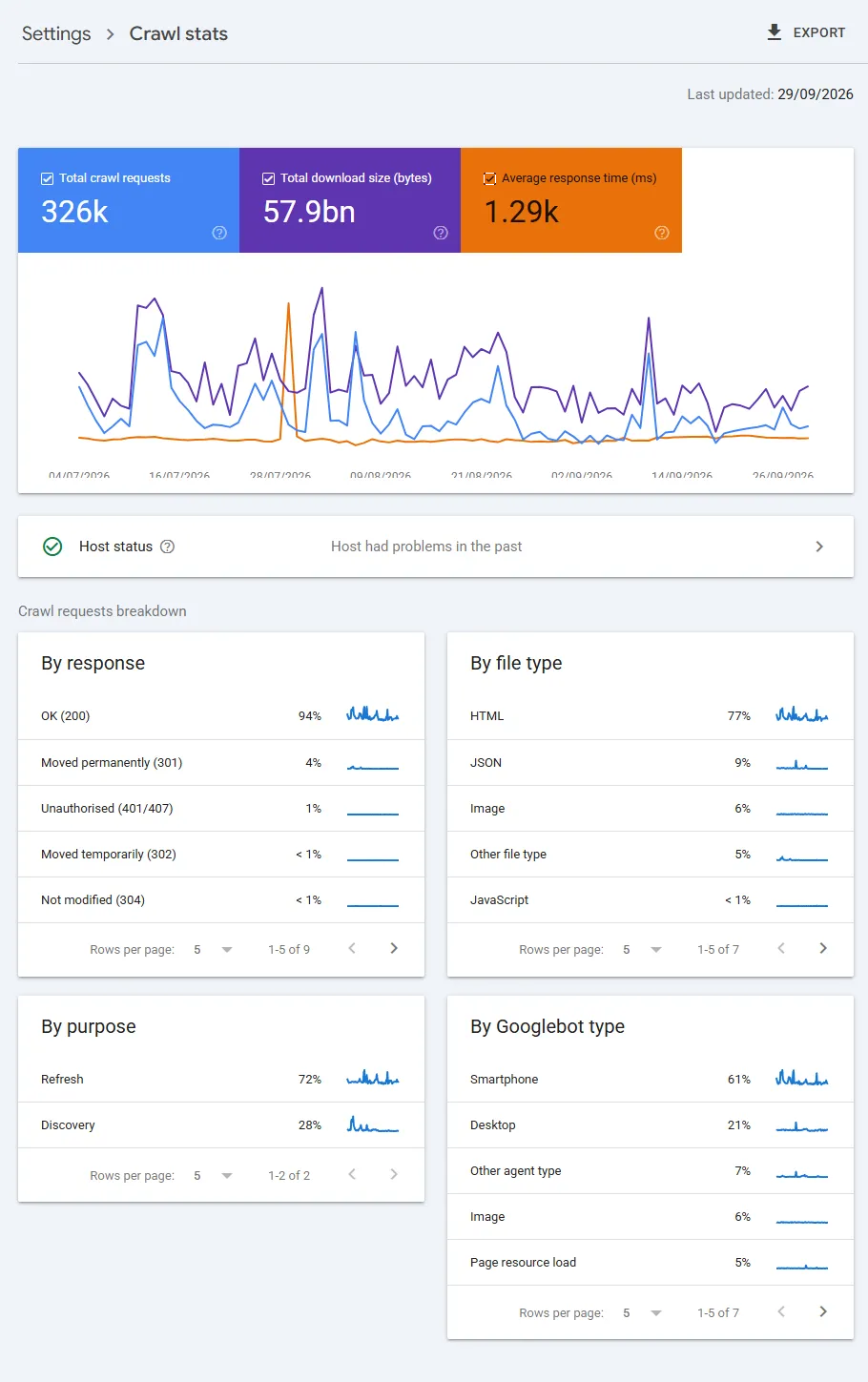
Task: Click the Last updated 29/09/2026 text
Action: (771, 94)
